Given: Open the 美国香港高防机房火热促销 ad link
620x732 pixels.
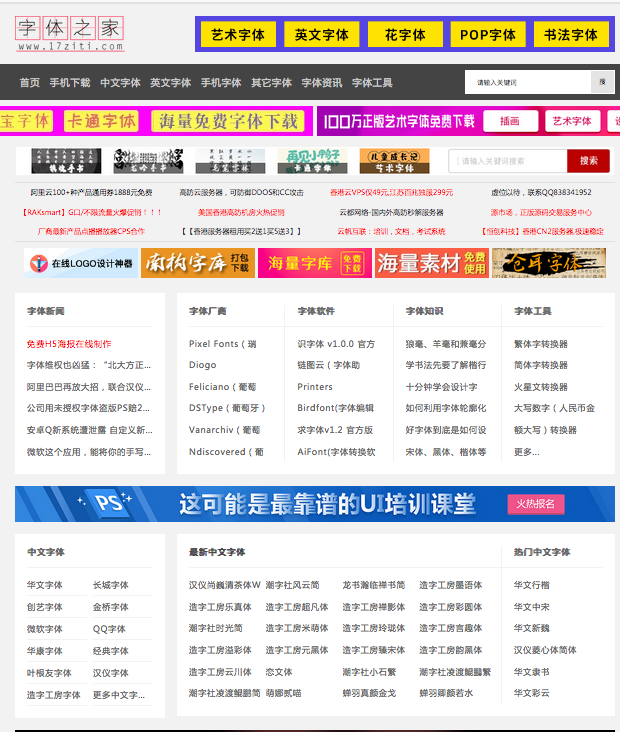Looking at the screenshot, I should [241, 212].
